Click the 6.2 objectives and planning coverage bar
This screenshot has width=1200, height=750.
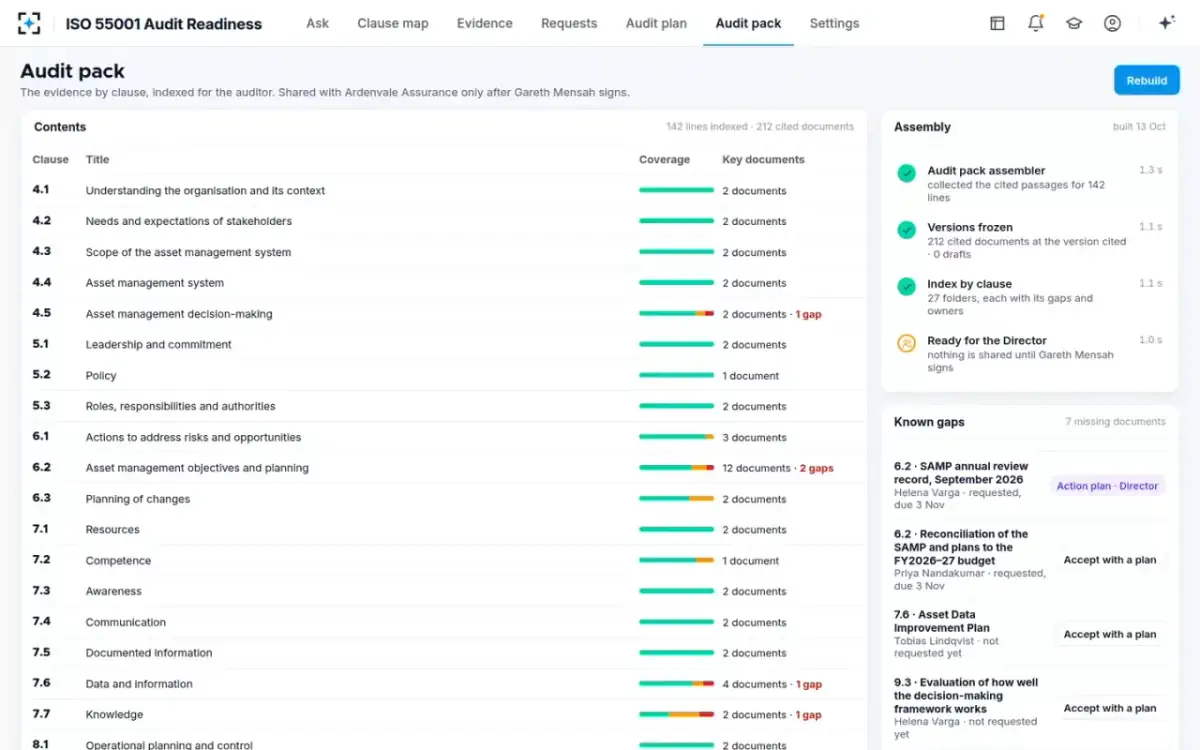(676, 468)
